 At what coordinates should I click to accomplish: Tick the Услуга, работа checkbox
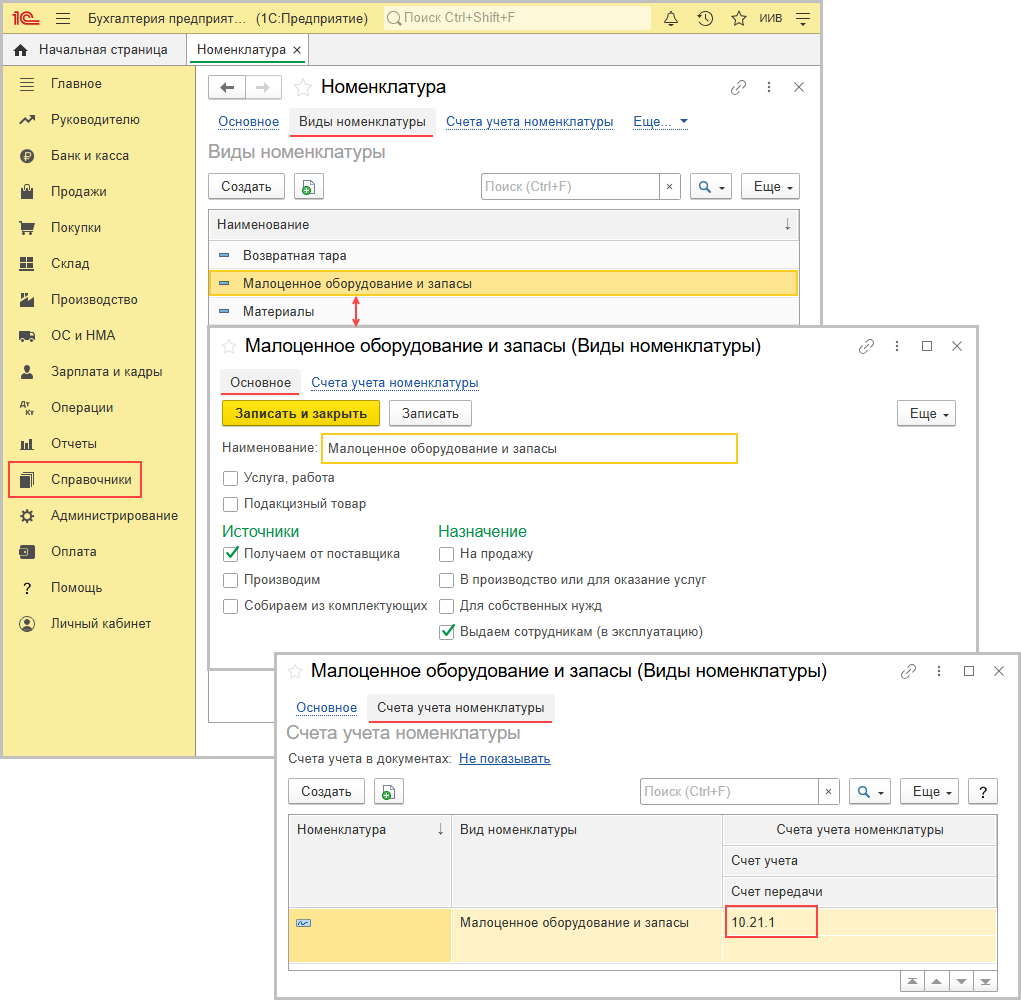[231, 479]
